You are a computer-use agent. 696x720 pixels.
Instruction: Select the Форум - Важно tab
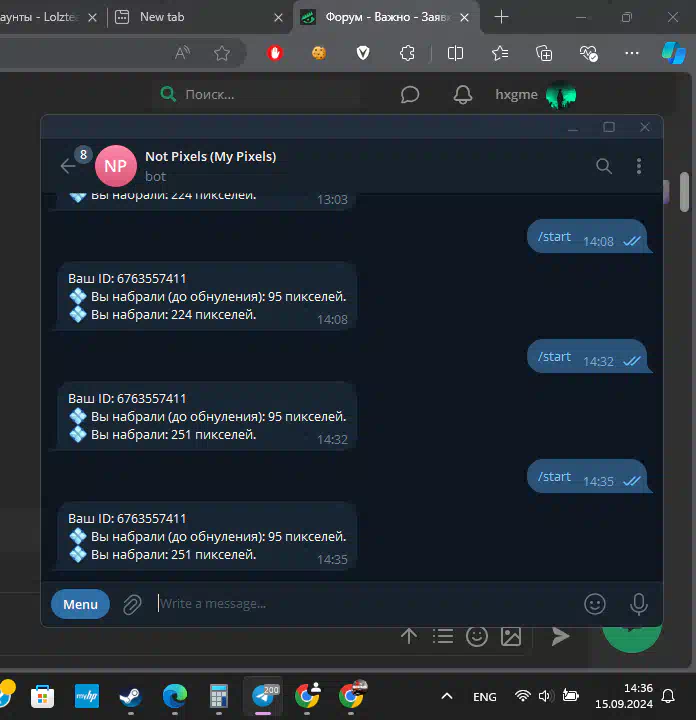click(387, 17)
